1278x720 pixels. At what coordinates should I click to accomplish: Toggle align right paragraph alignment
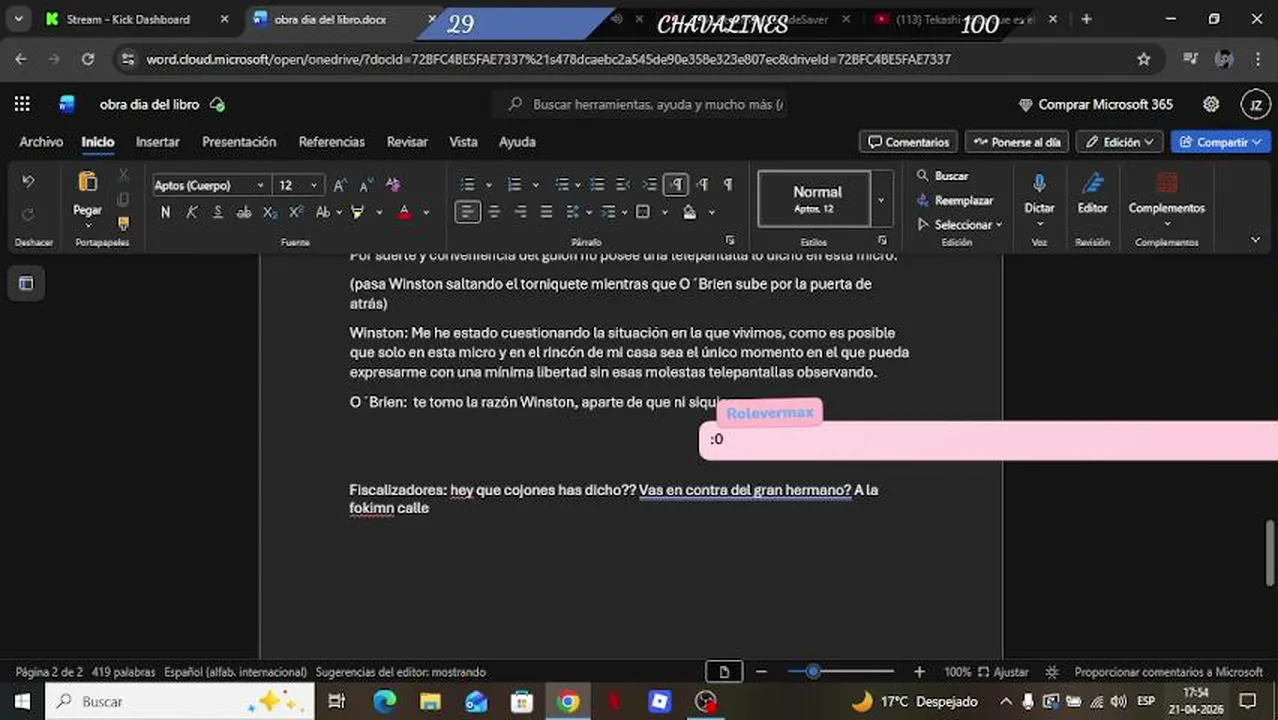[x=520, y=212]
